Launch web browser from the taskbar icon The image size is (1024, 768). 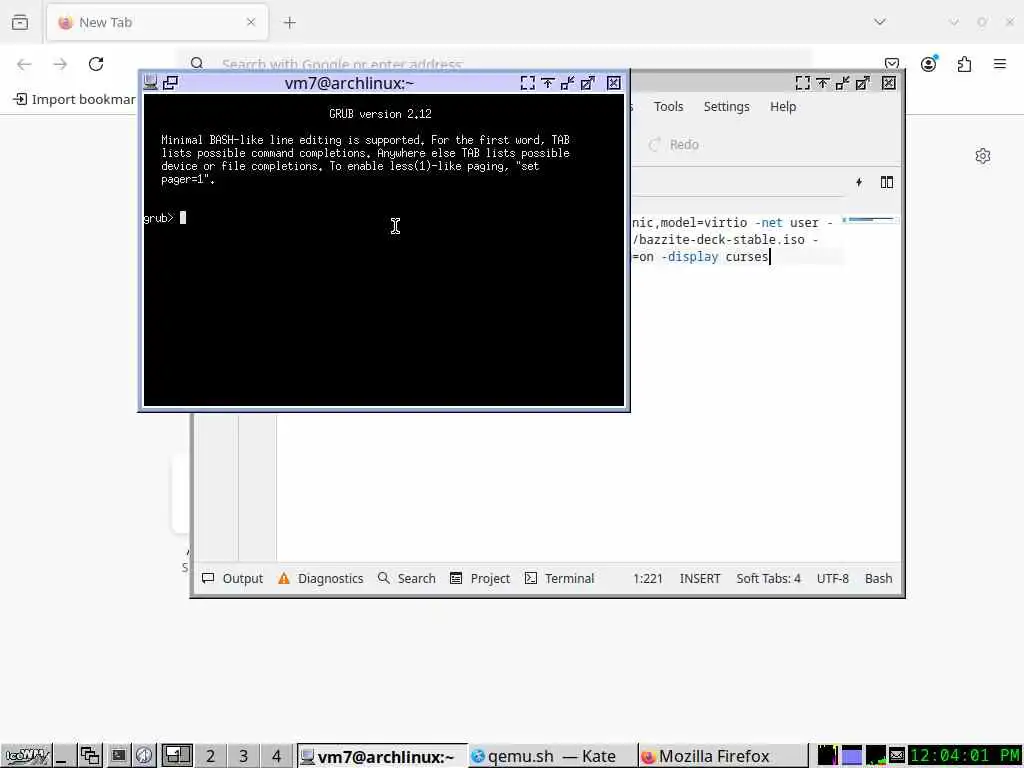point(144,756)
